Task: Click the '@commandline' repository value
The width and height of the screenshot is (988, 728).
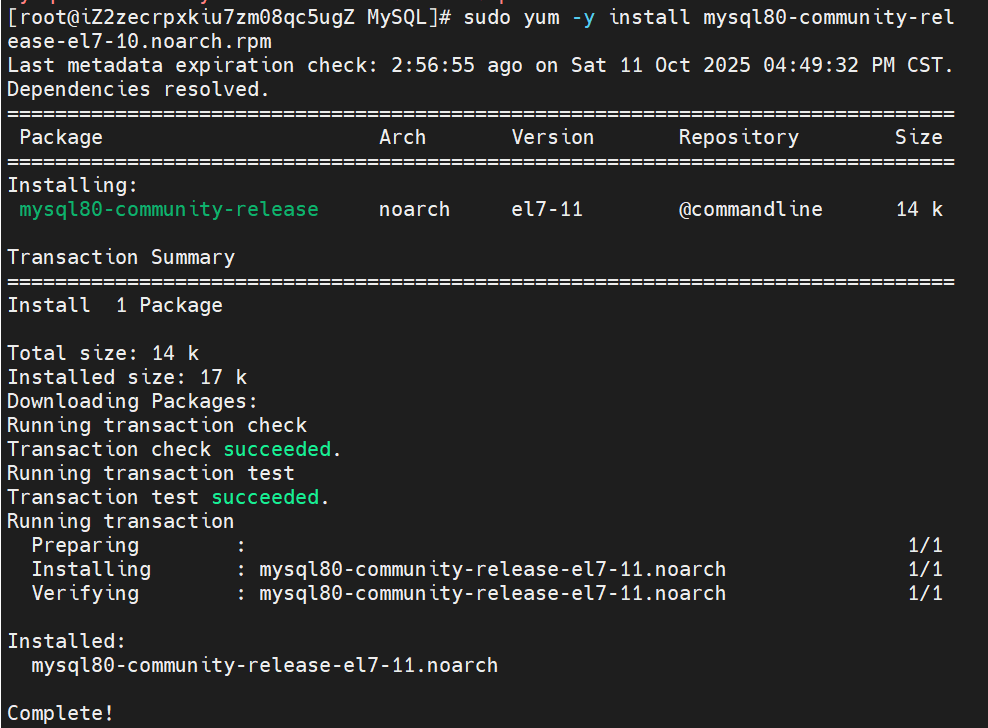Action: click(x=750, y=209)
